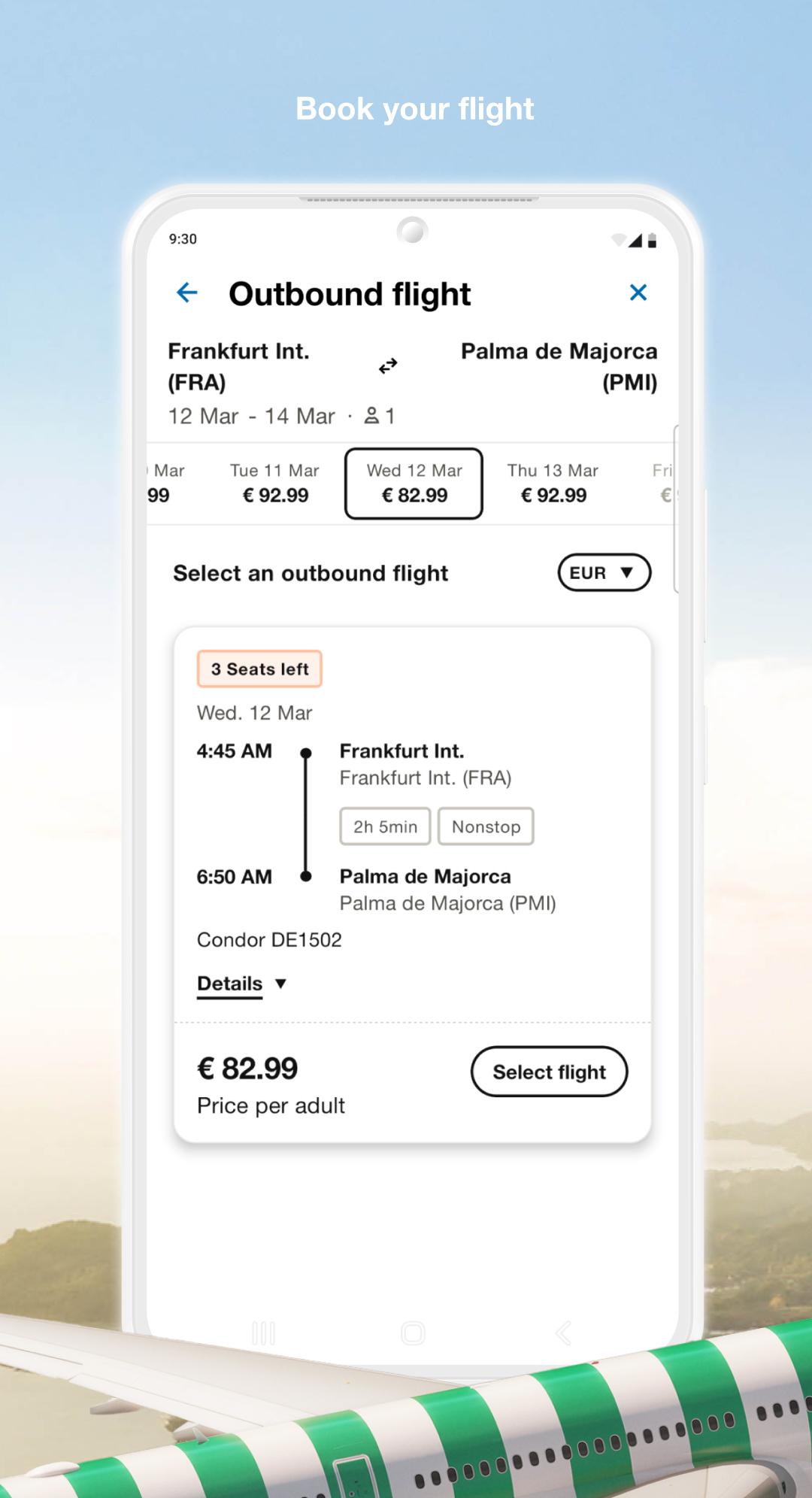
Task: Click the Details dropdown triangle
Action: pos(281,984)
